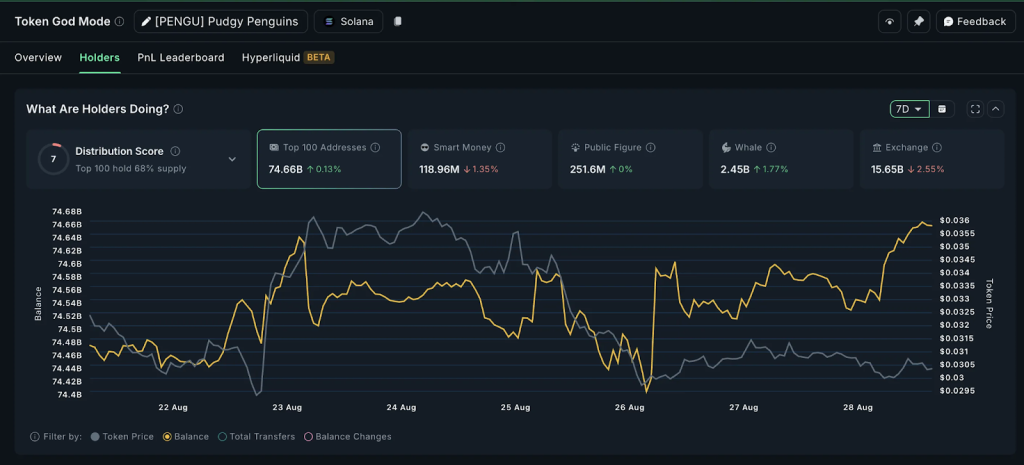Click the 15.65B exchange value
The image size is (1024, 465).
(x=888, y=169)
